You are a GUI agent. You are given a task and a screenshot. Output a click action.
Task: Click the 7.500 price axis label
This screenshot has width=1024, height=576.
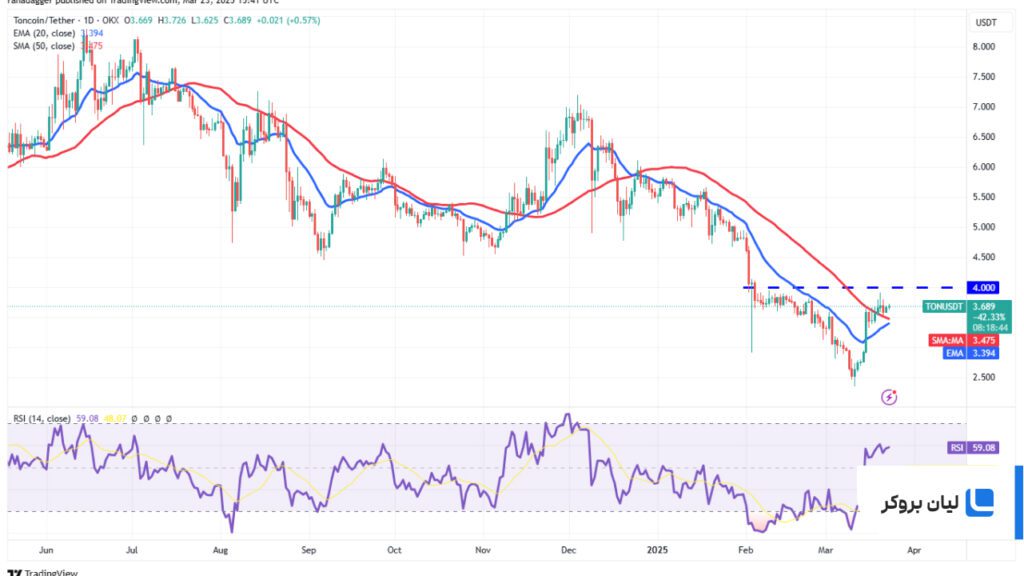984,77
